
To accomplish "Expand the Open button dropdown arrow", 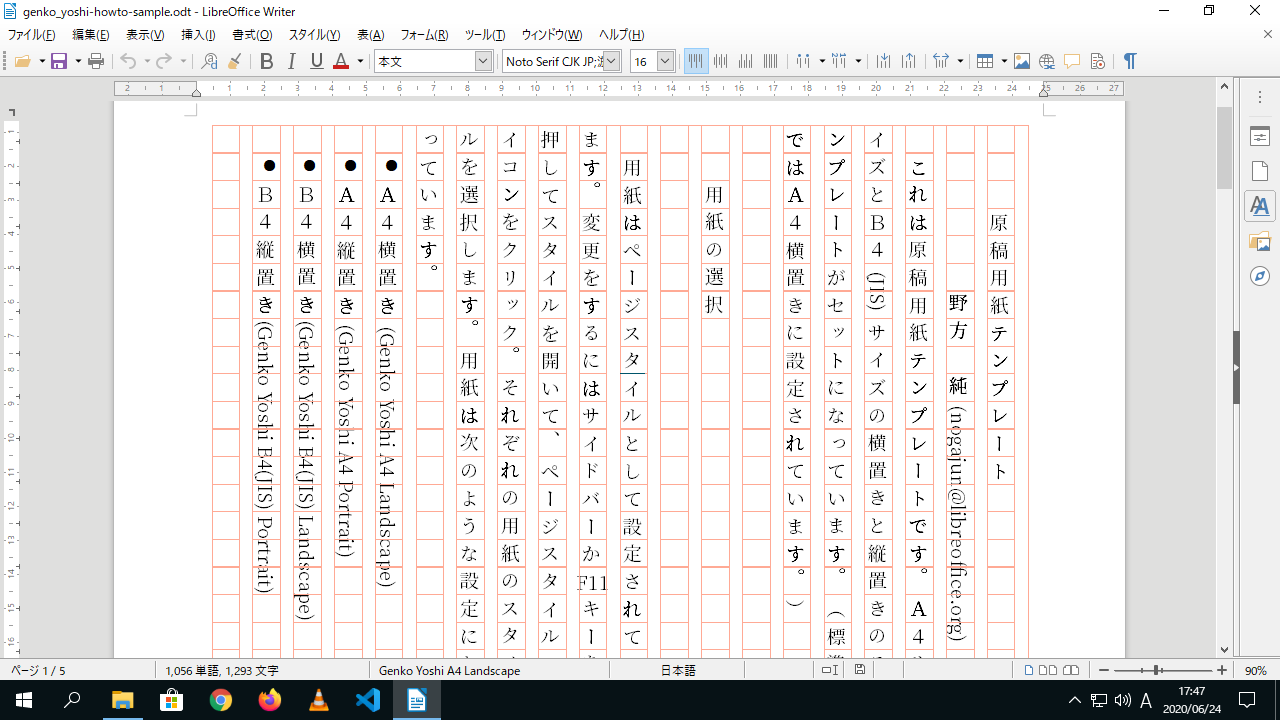I will [x=42, y=61].
